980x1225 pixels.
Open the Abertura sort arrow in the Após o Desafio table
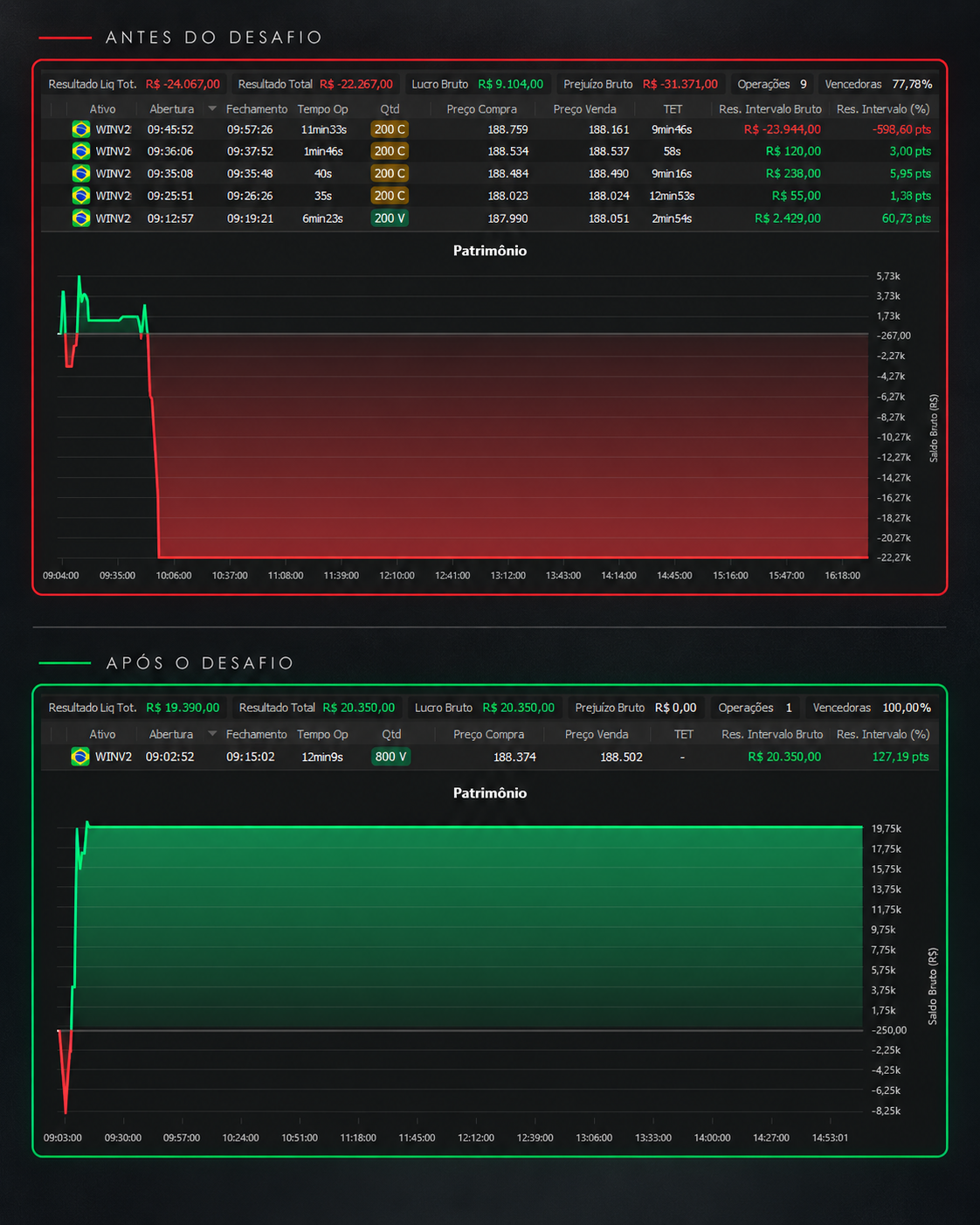coord(212,734)
